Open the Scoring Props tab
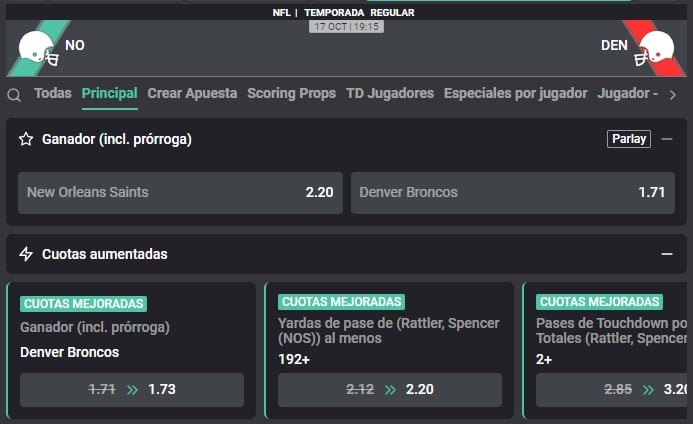 click(292, 93)
